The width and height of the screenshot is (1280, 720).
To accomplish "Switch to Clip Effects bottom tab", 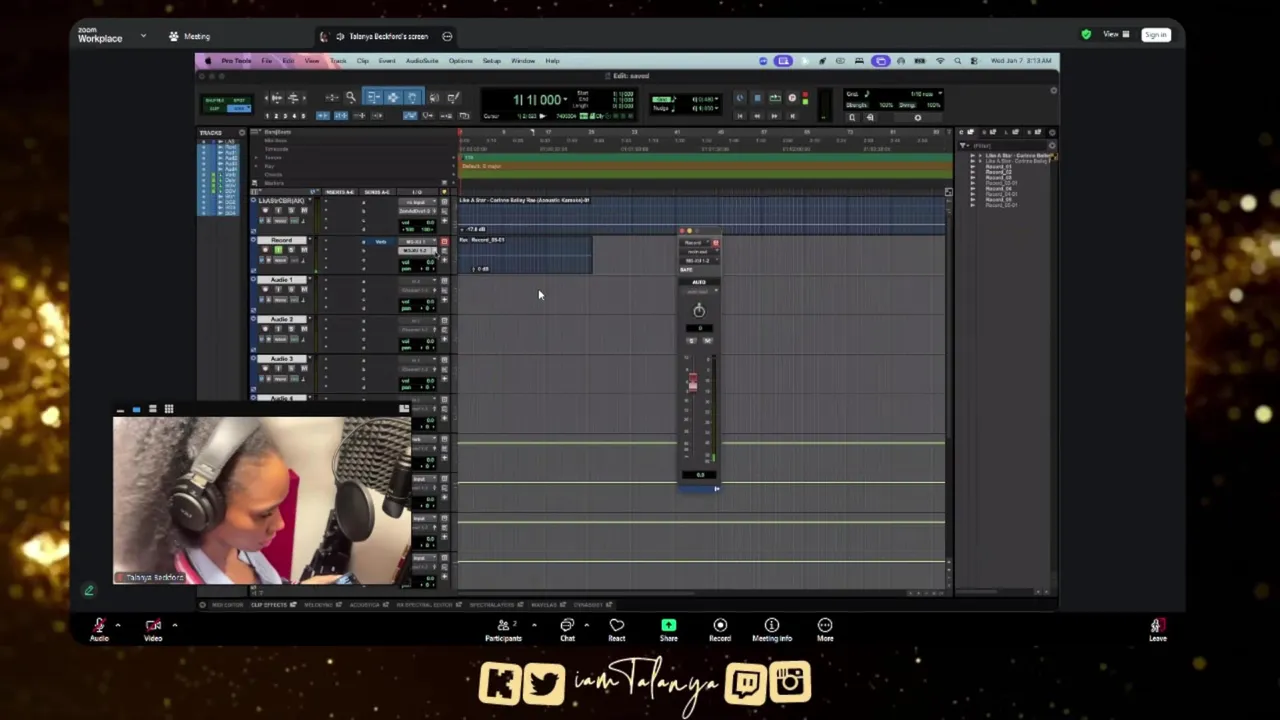I will pyautogui.click(x=268, y=605).
